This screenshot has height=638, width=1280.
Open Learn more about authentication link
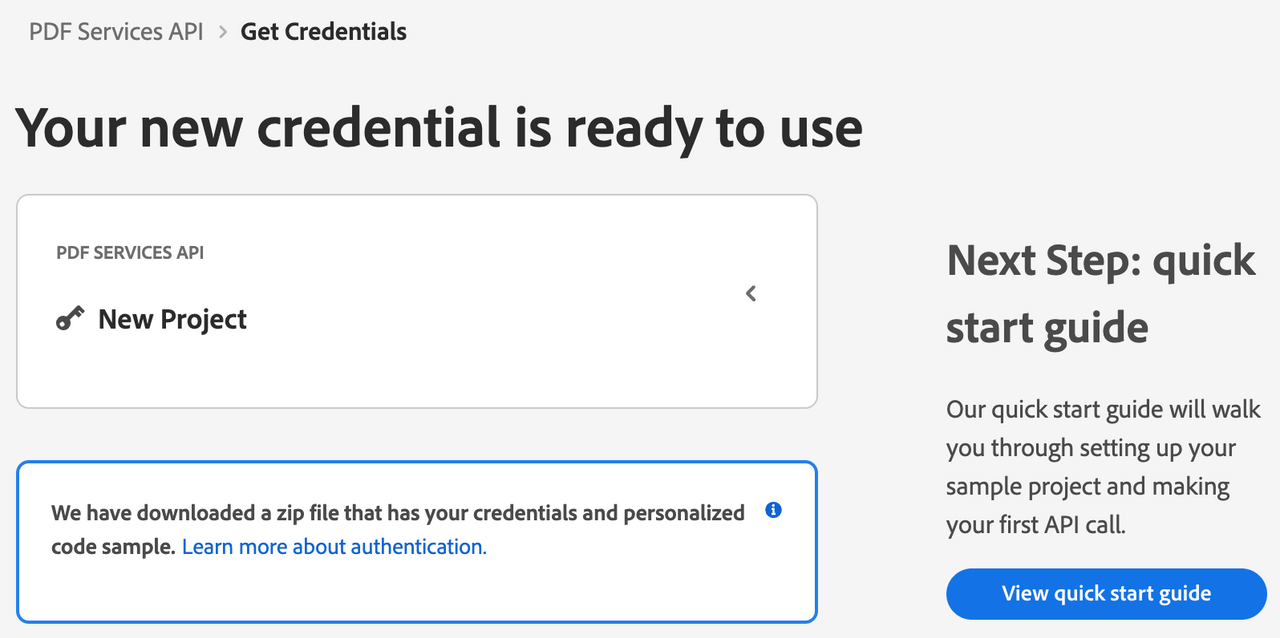pos(334,546)
